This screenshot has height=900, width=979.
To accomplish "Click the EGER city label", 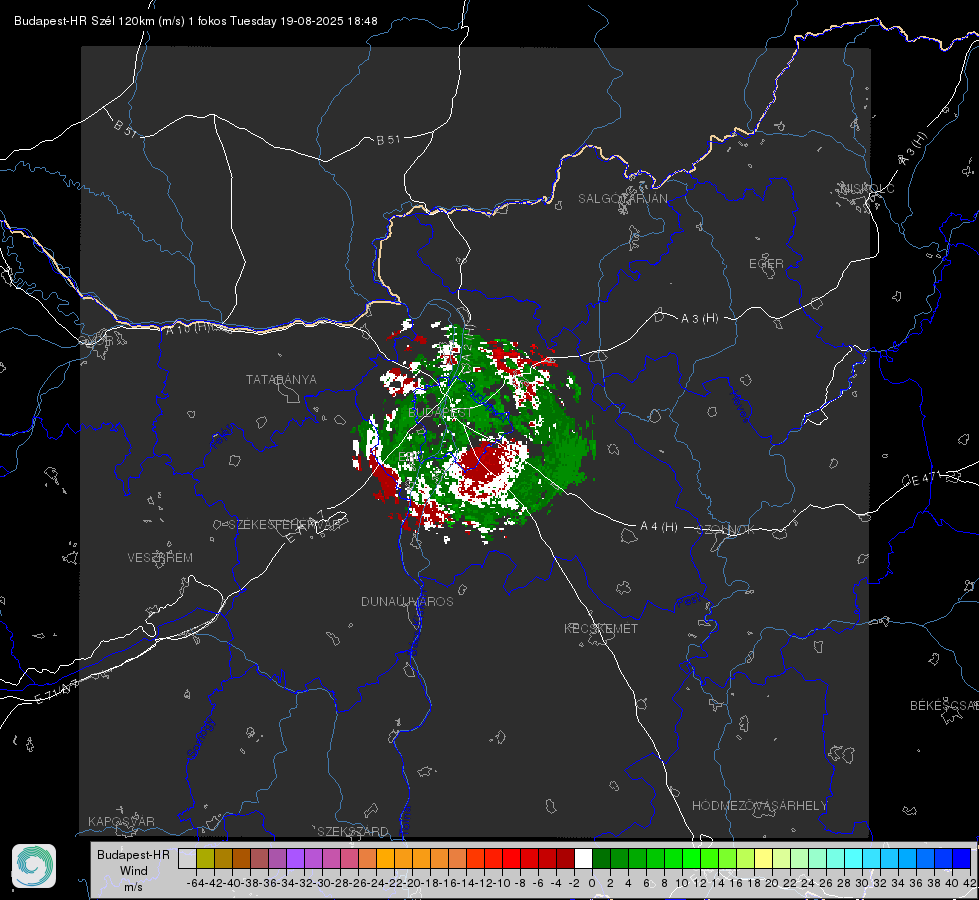I will [x=766, y=264].
